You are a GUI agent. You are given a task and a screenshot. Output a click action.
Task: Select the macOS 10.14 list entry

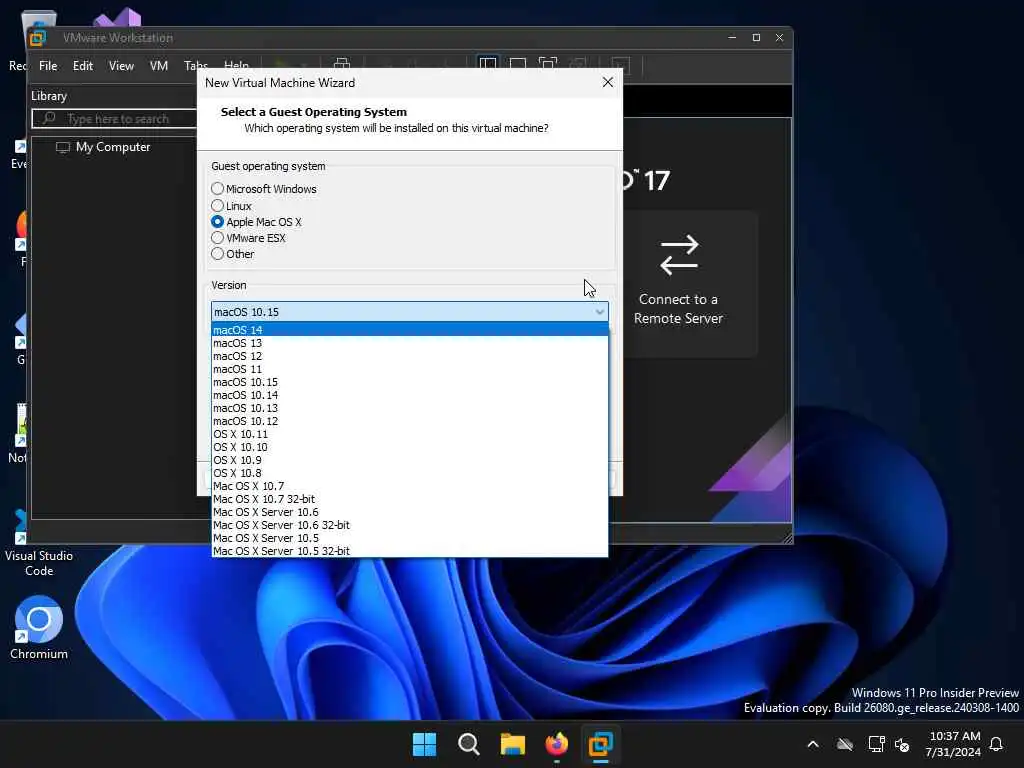coord(409,395)
